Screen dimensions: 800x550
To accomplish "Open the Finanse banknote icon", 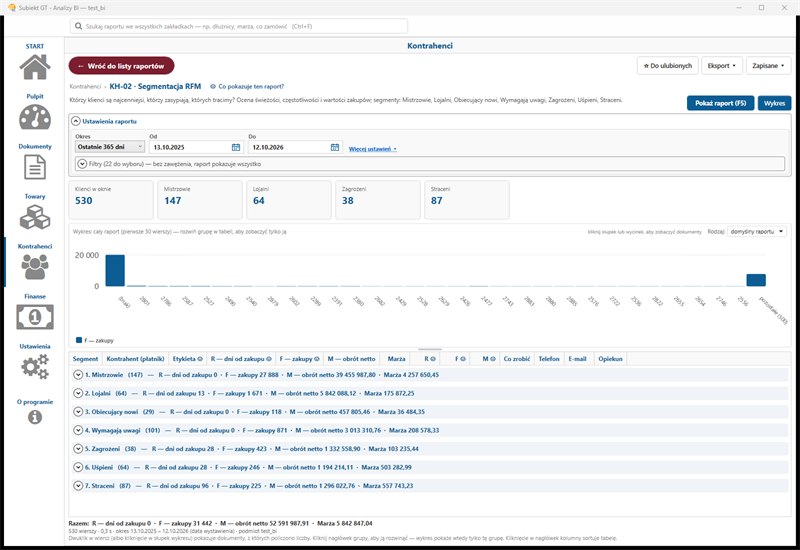I will click(35, 317).
